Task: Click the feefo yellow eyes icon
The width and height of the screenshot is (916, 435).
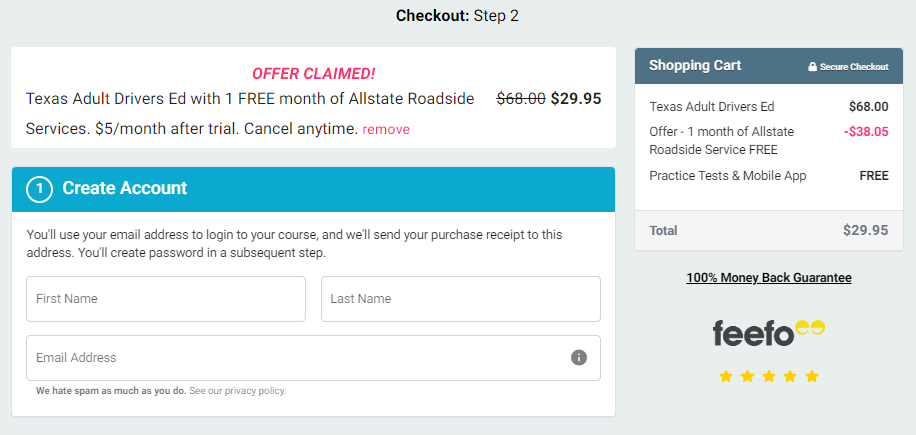Action: click(x=811, y=328)
